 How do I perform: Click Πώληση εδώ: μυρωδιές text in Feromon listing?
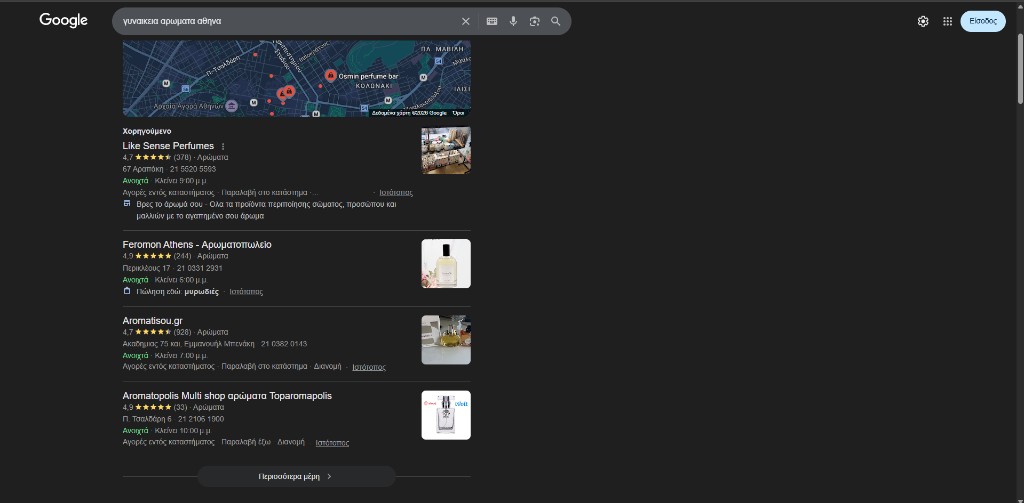[x=178, y=292]
